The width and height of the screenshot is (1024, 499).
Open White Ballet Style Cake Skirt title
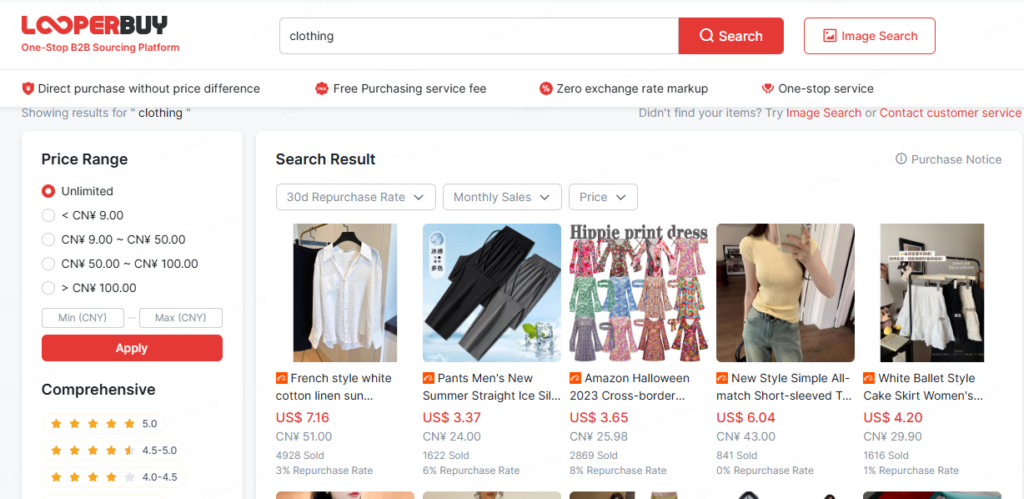coord(923,387)
